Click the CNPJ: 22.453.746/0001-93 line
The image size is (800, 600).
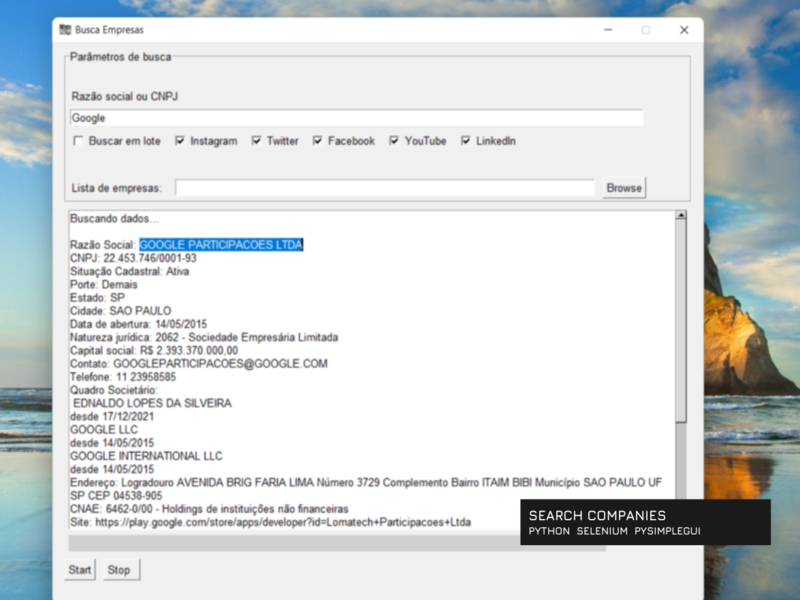click(133, 258)
